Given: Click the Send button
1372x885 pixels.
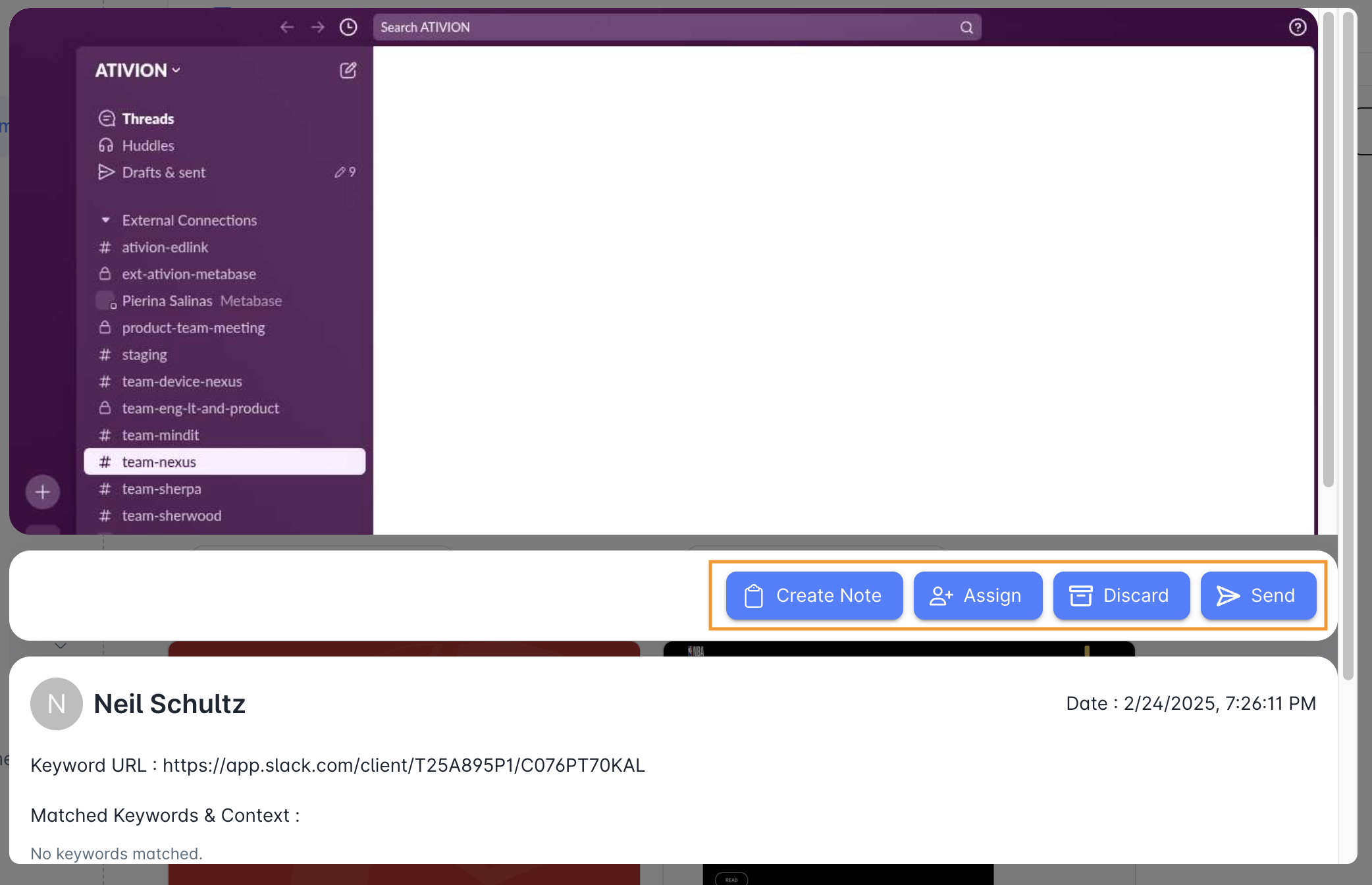Looking at the screenshot, I should [1259, 596].
